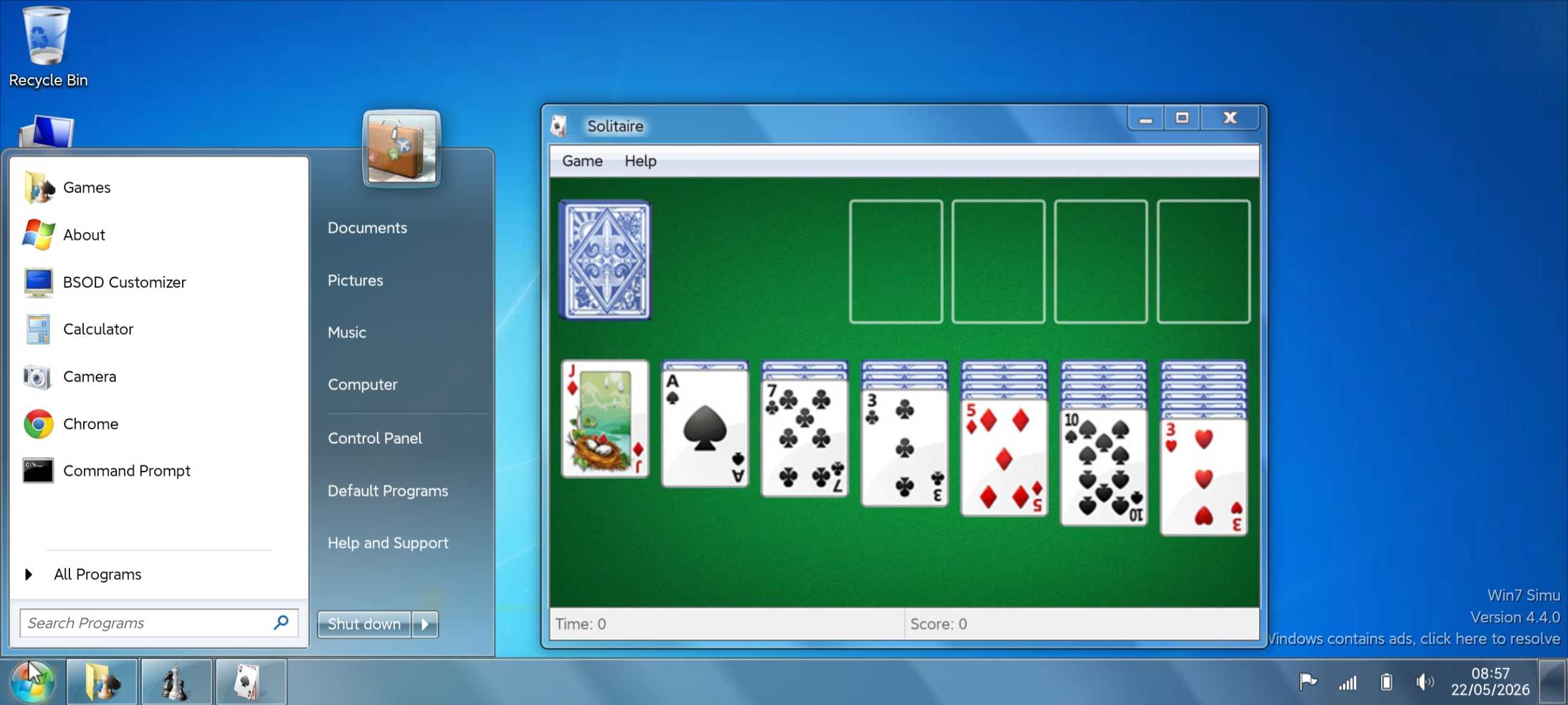Click the Search Programs input field
This screenshot has height=705, width=1568.
(159, 623)
